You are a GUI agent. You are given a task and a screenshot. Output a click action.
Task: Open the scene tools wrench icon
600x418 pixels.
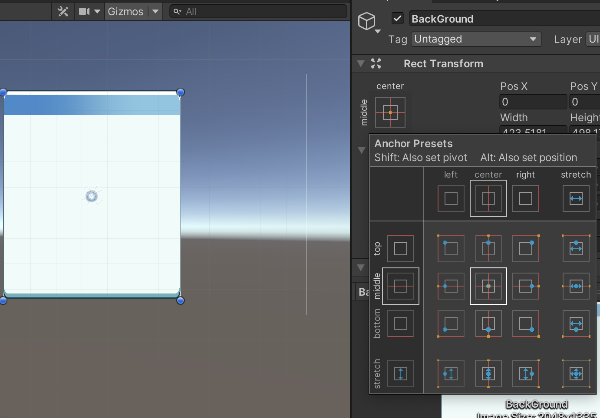point(63,11)
